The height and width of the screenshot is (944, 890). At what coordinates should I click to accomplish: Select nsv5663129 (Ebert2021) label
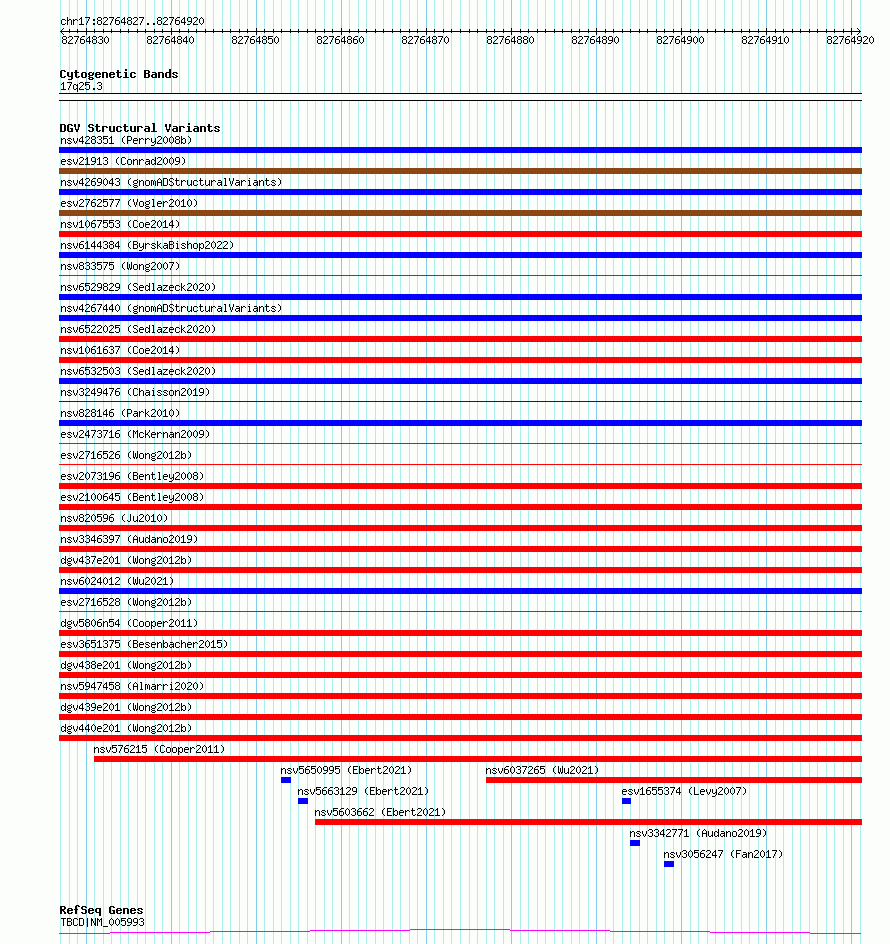point(363,792)
